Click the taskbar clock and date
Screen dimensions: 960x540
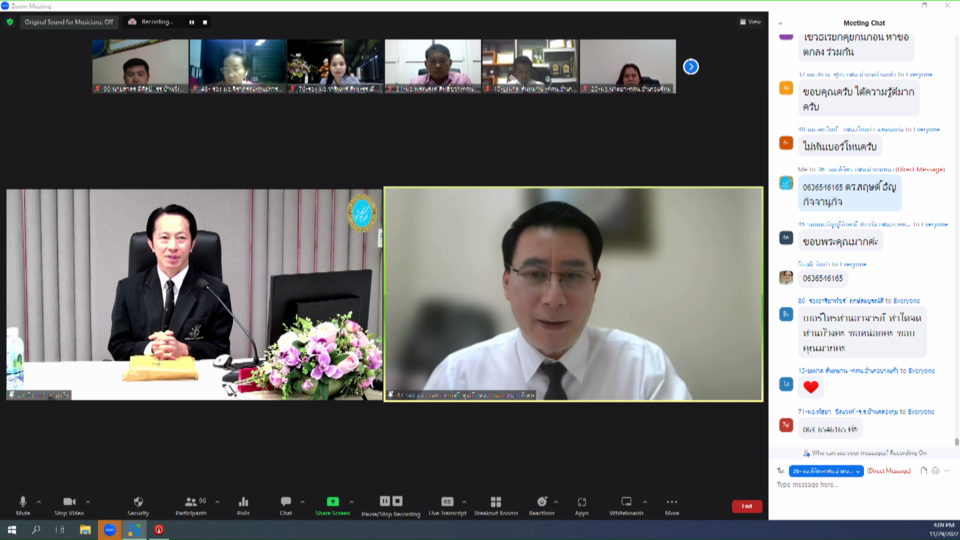[x=943, y=530]
